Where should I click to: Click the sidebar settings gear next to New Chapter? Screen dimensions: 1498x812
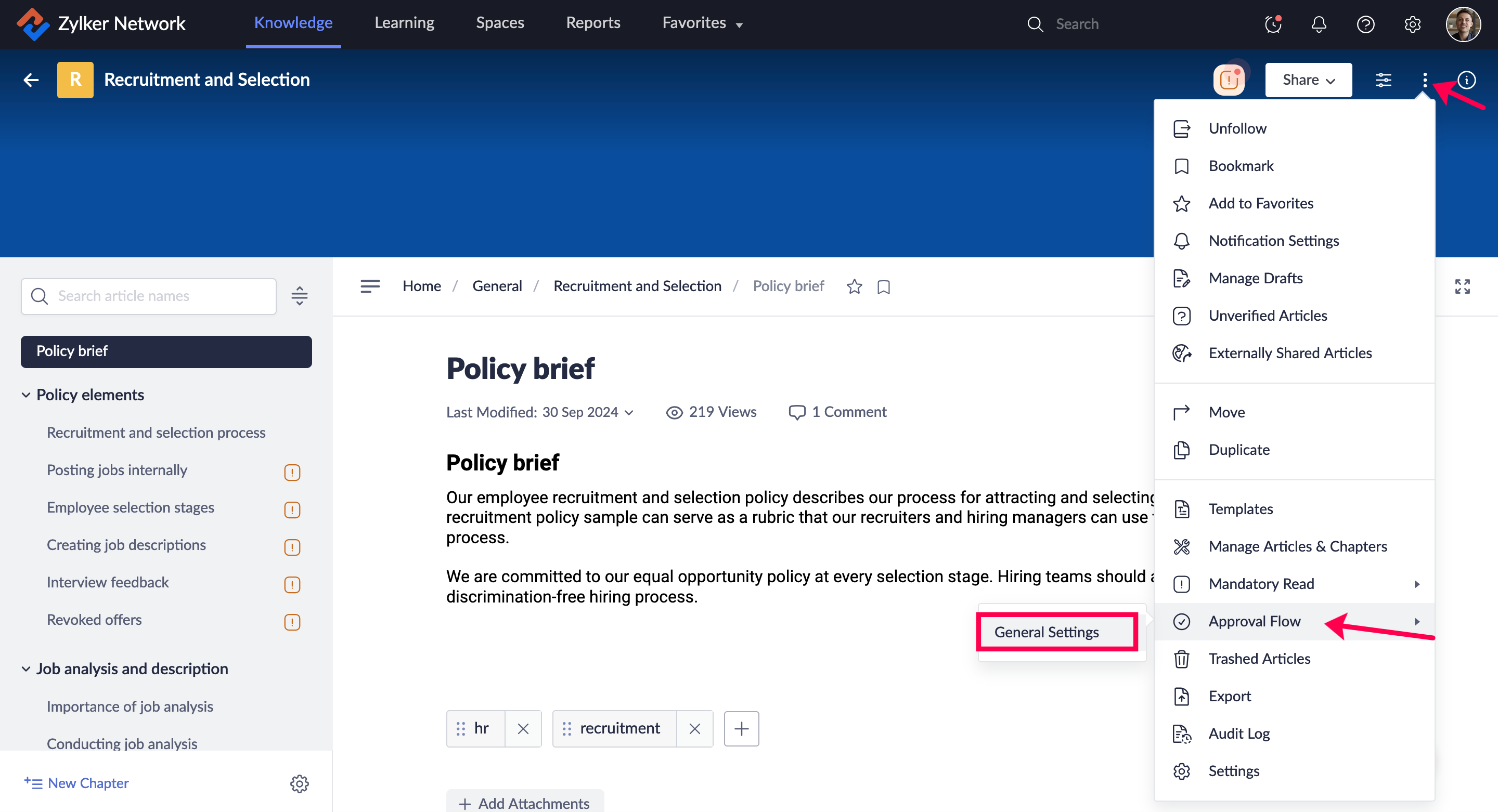(x=299, y=783)
